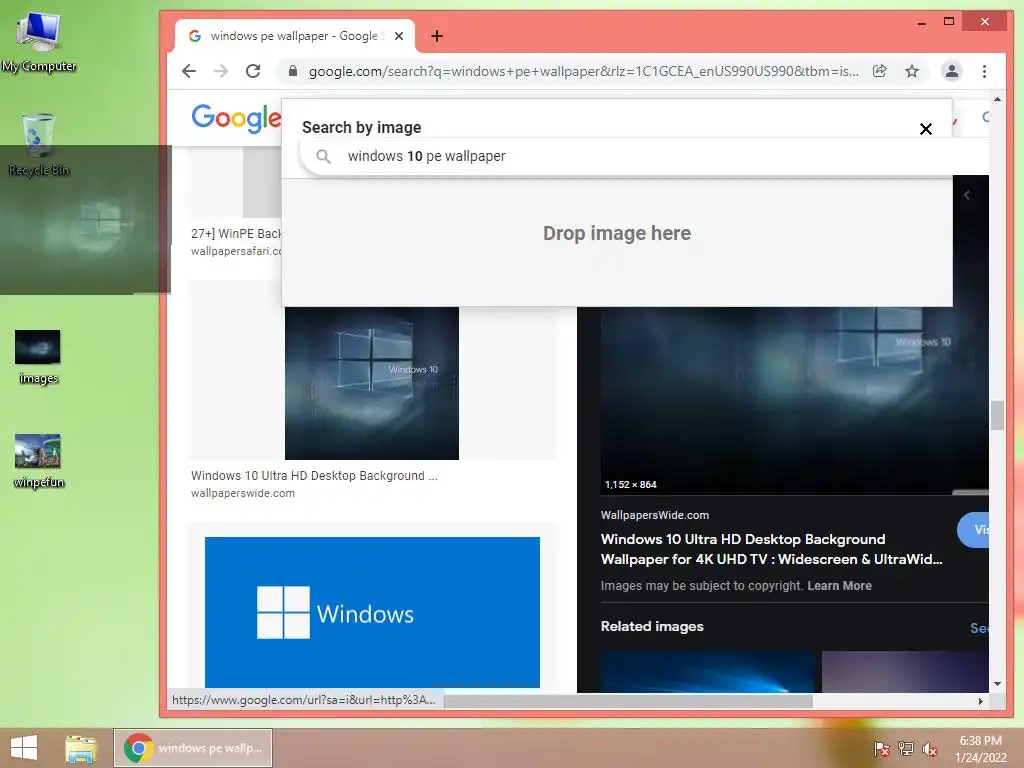Click the Google logo
1024x768 pixels.
(x=236, y=118)
